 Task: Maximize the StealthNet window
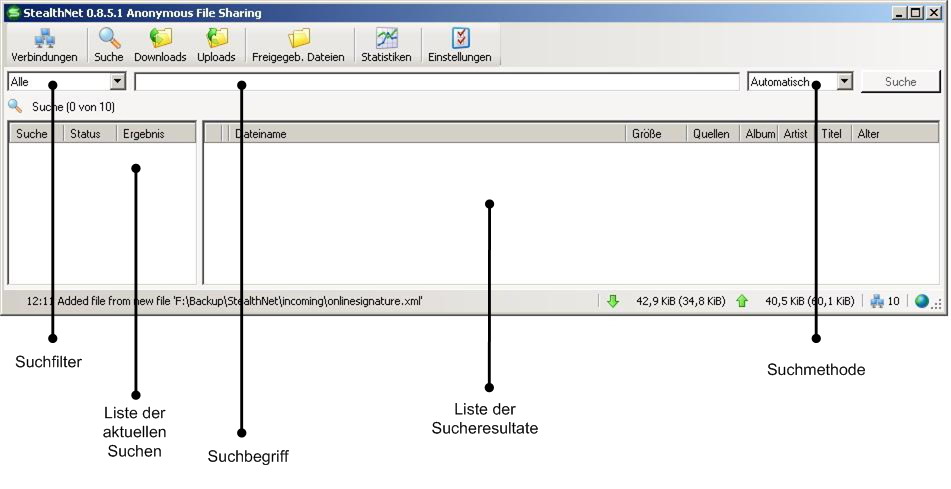(x=915, y=13)
